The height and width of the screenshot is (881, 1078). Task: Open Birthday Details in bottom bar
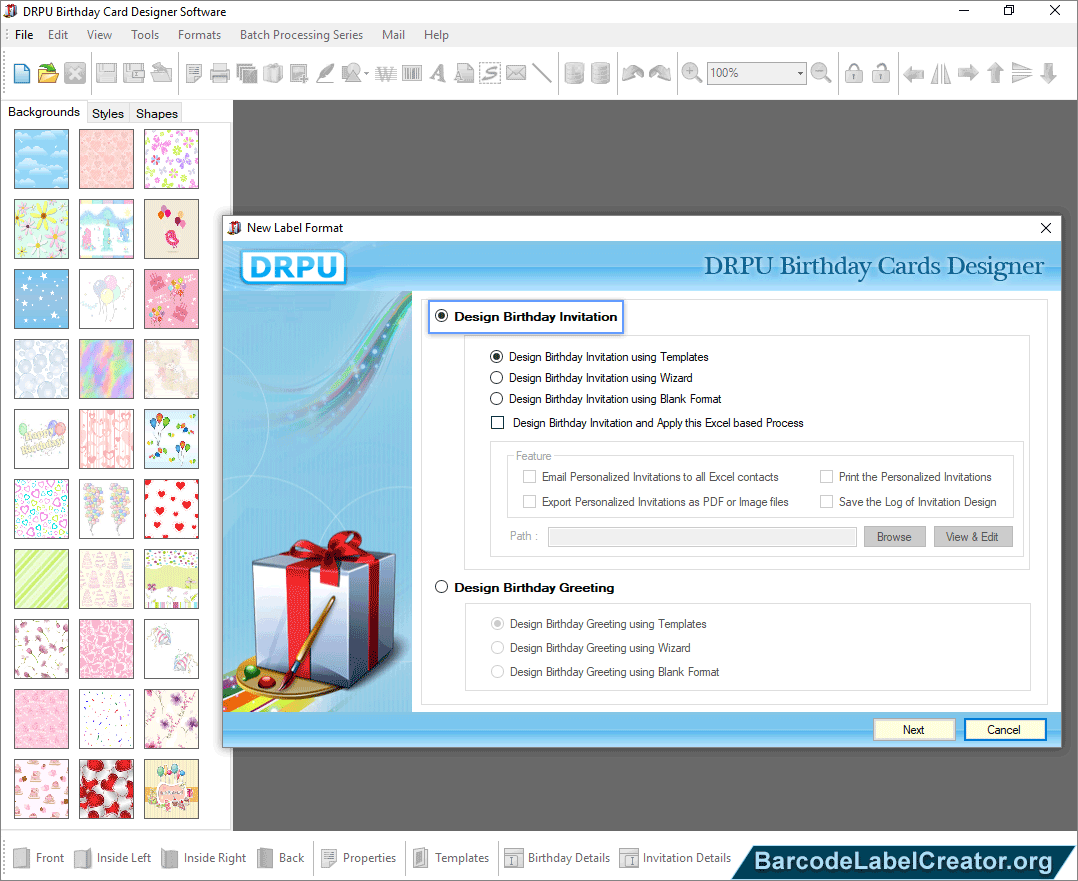click(x=558, y=858)
